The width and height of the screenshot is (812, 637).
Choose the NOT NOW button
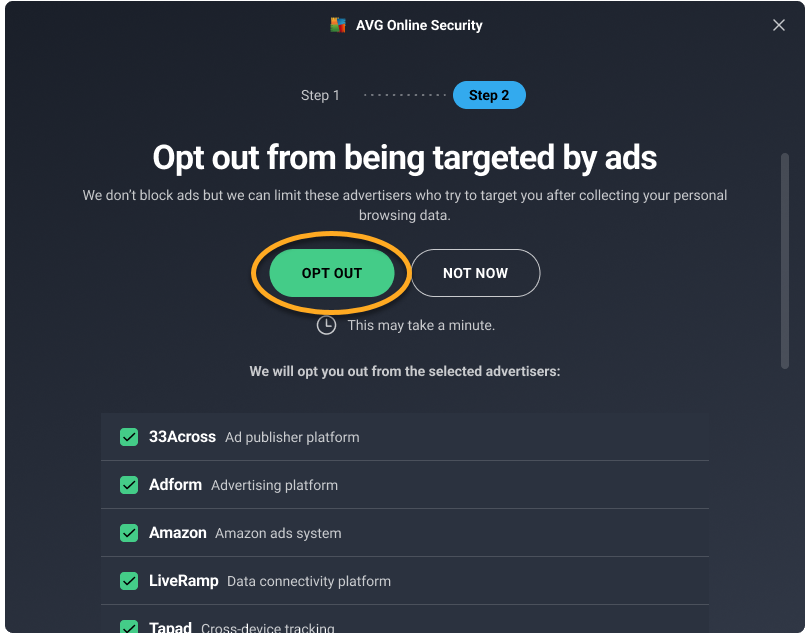(475, 273)
